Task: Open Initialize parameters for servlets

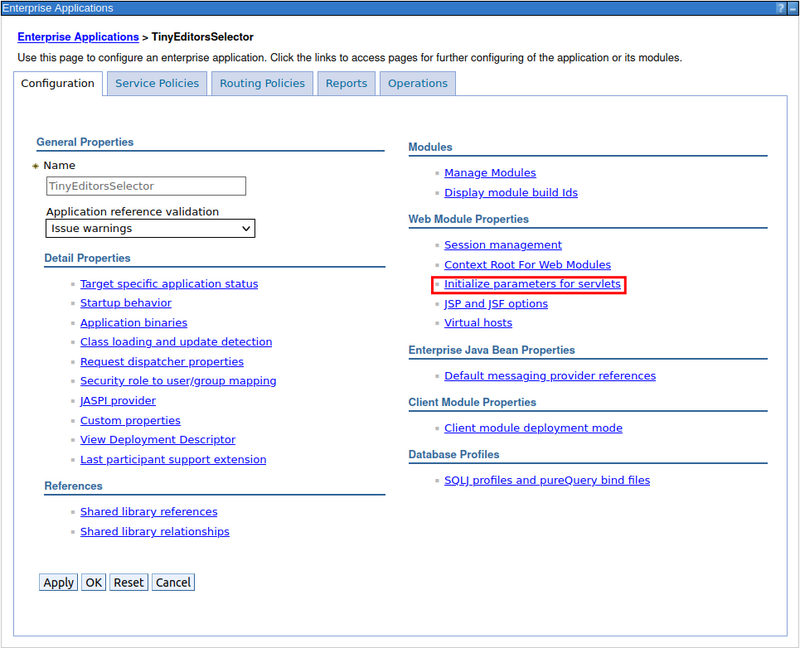Action: click(x=531, y=283)
